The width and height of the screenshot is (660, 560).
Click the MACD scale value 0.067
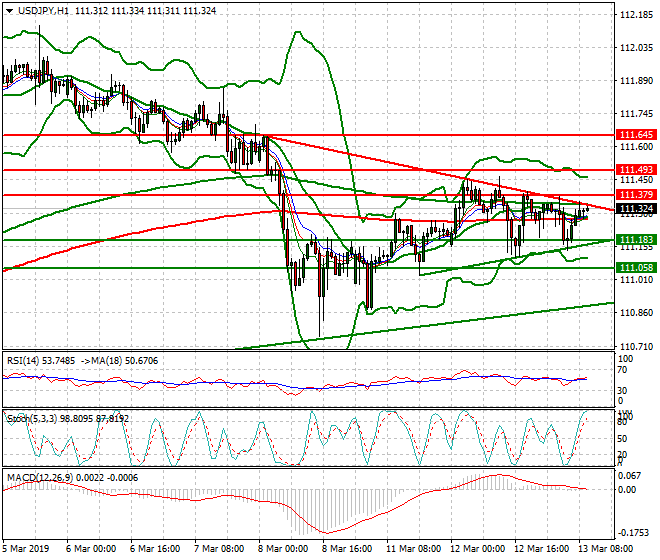629,476
